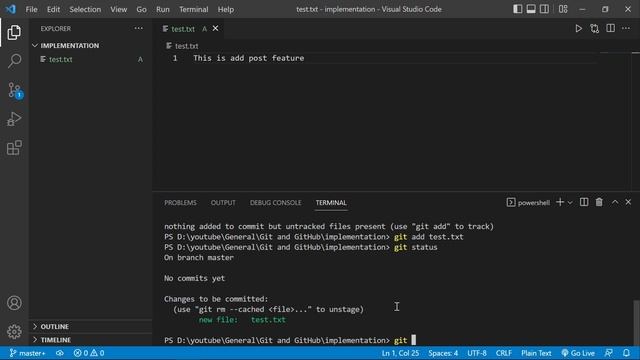Click Ln 1, Col 25 indicator

(400, 353)
